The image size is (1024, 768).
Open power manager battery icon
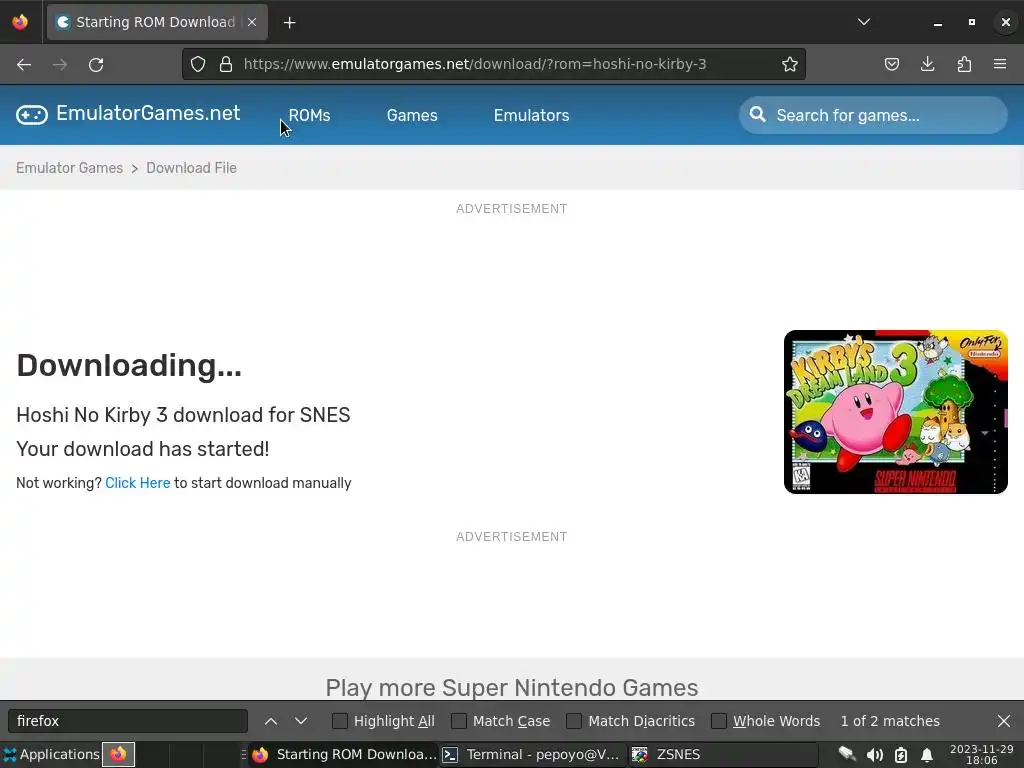[901, 755]
